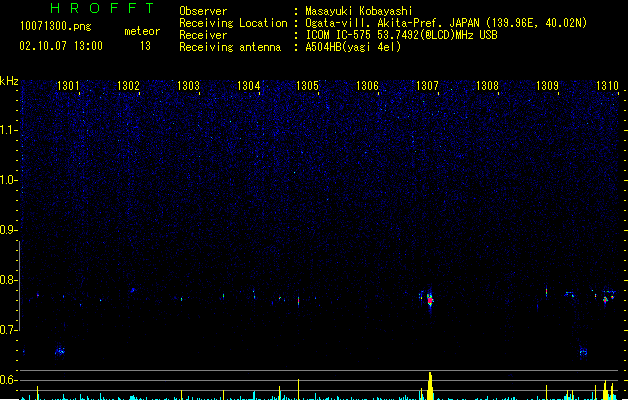Image resolution: width=629 pixels, height=400 pixels.
Task: Click the 0.8 kHz axis label
Action: click(x=8, y=280)
